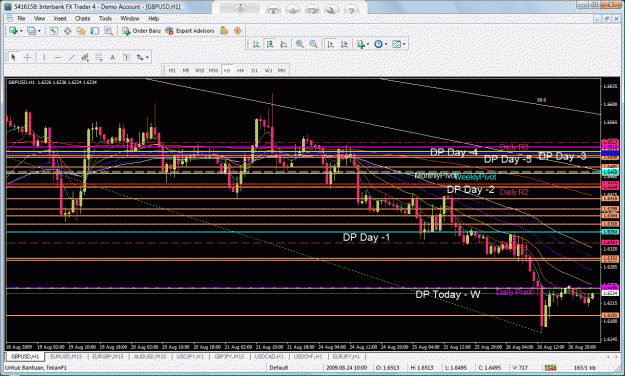Click the DP Day -1 chart label
Screen dimensions: 625x376
[366, 237]
